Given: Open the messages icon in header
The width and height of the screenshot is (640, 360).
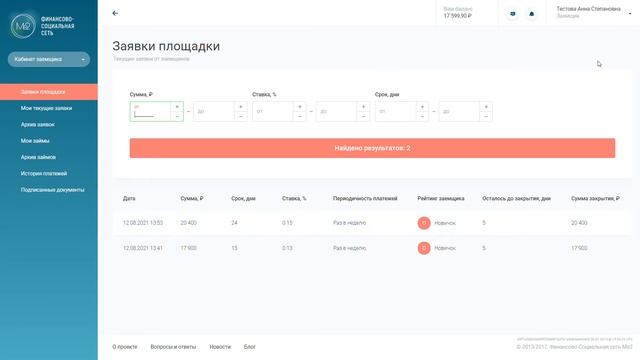Looking at the screenshot, I should click(x=513, y=14).
